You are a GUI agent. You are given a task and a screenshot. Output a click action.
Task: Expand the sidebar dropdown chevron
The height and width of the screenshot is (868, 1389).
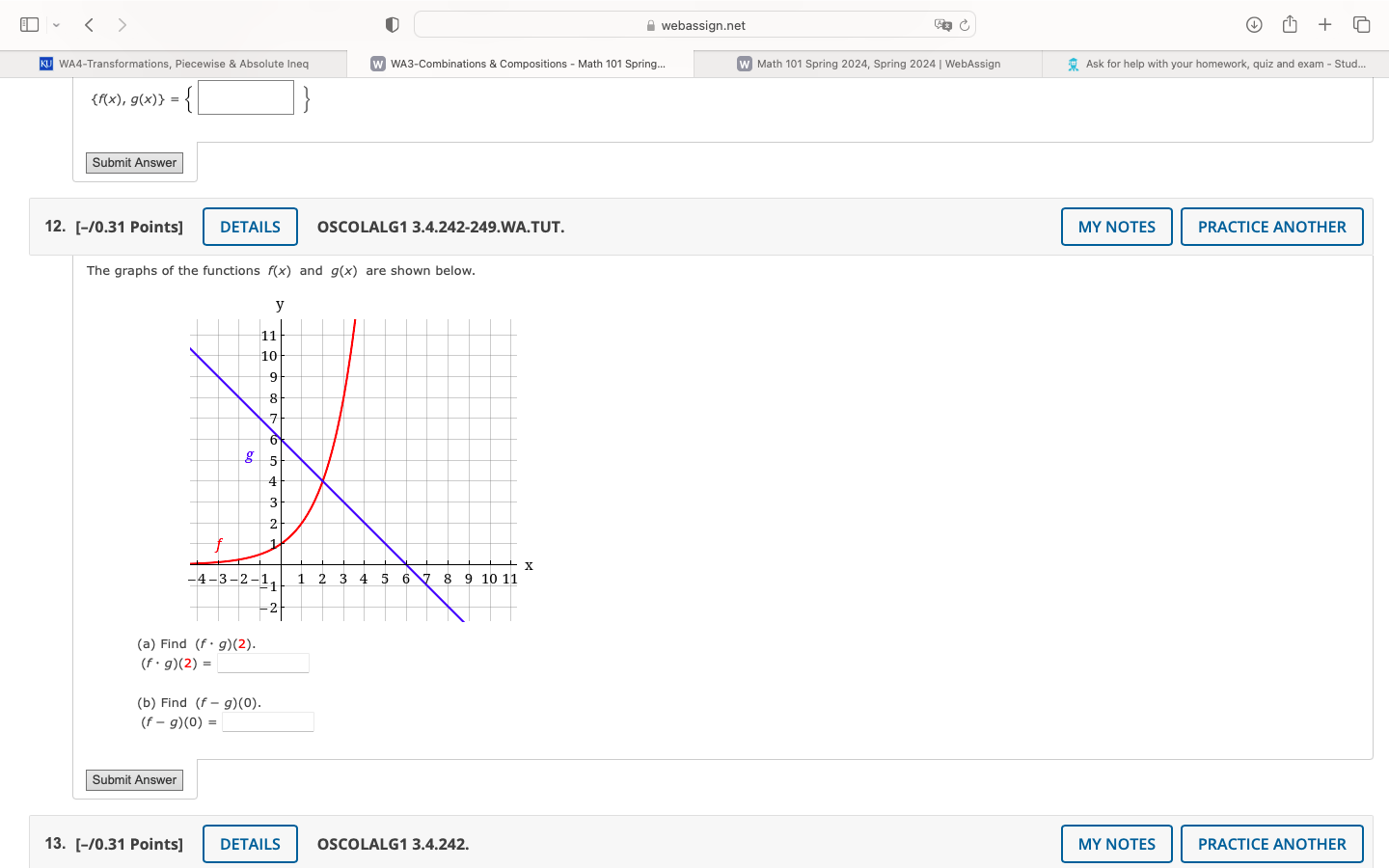(56, 25)
